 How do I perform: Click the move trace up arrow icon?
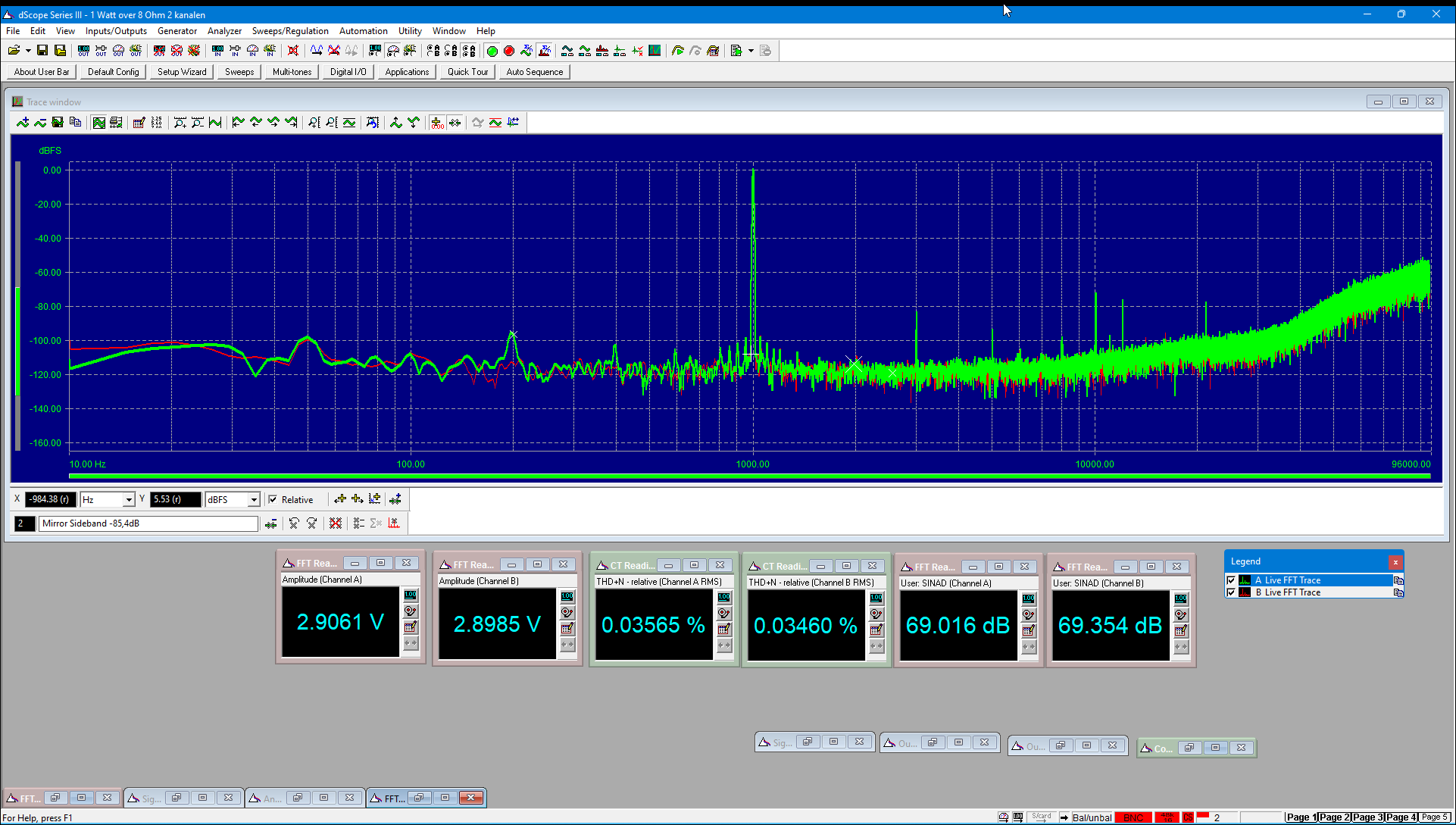[x=396, y=123]
